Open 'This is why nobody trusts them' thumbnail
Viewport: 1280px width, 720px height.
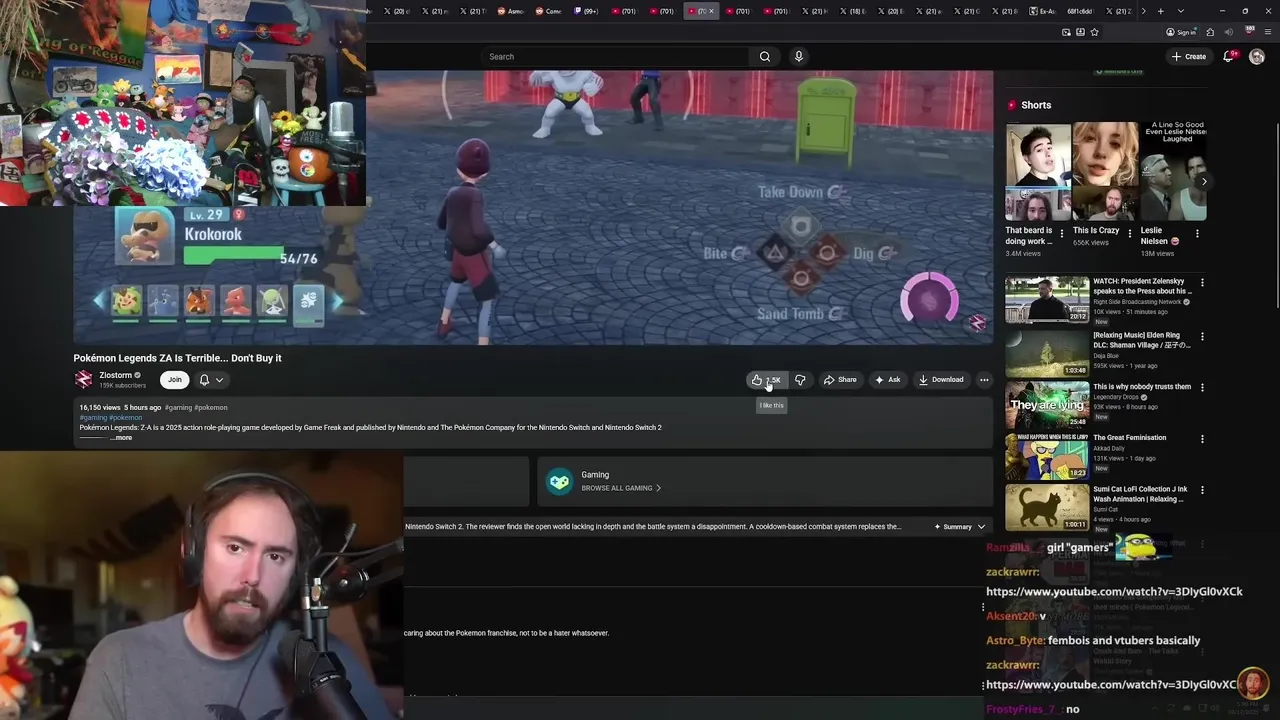tap(1047, 404)
